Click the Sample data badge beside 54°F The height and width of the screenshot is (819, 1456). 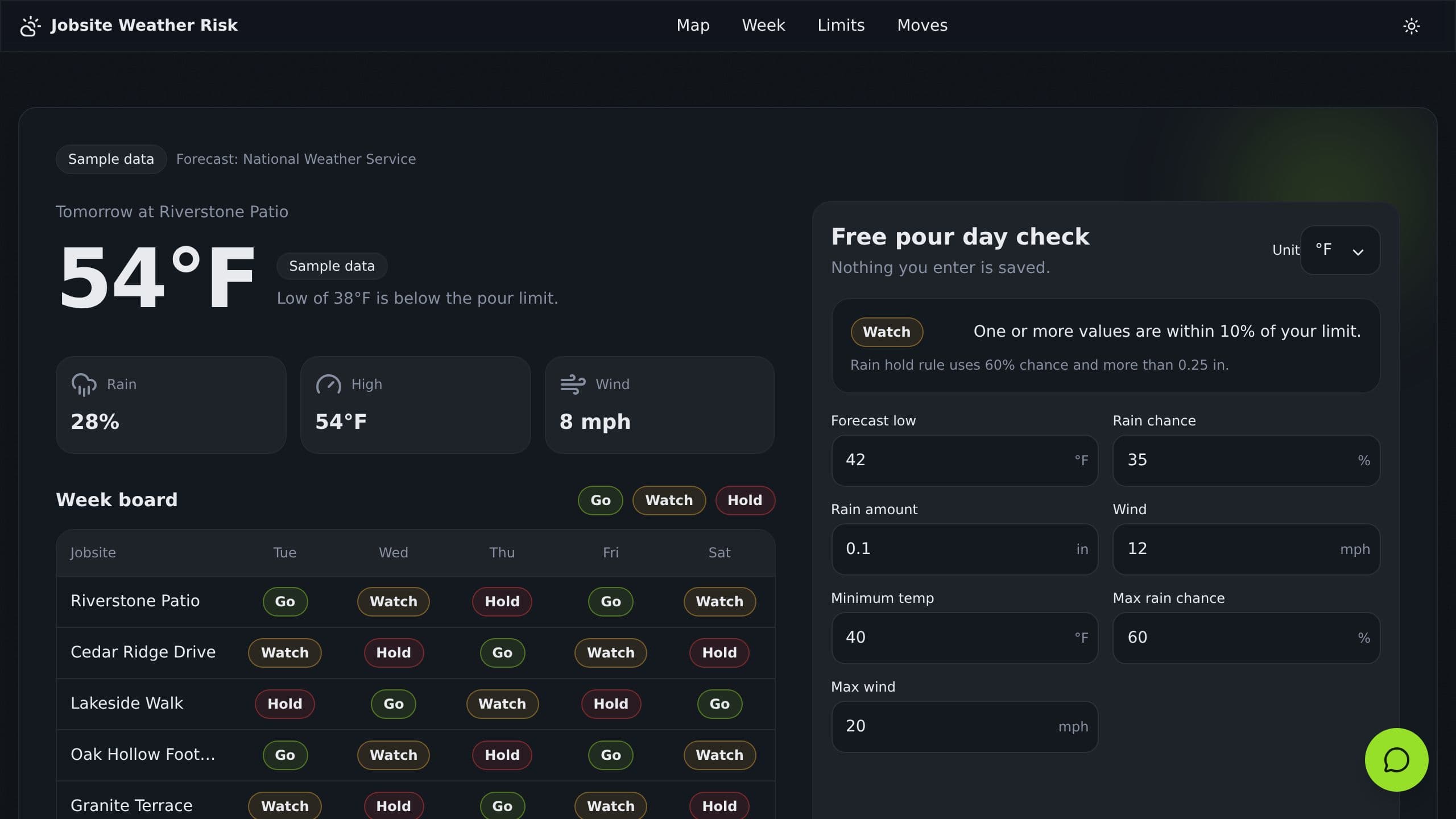[x=332, y=266]
